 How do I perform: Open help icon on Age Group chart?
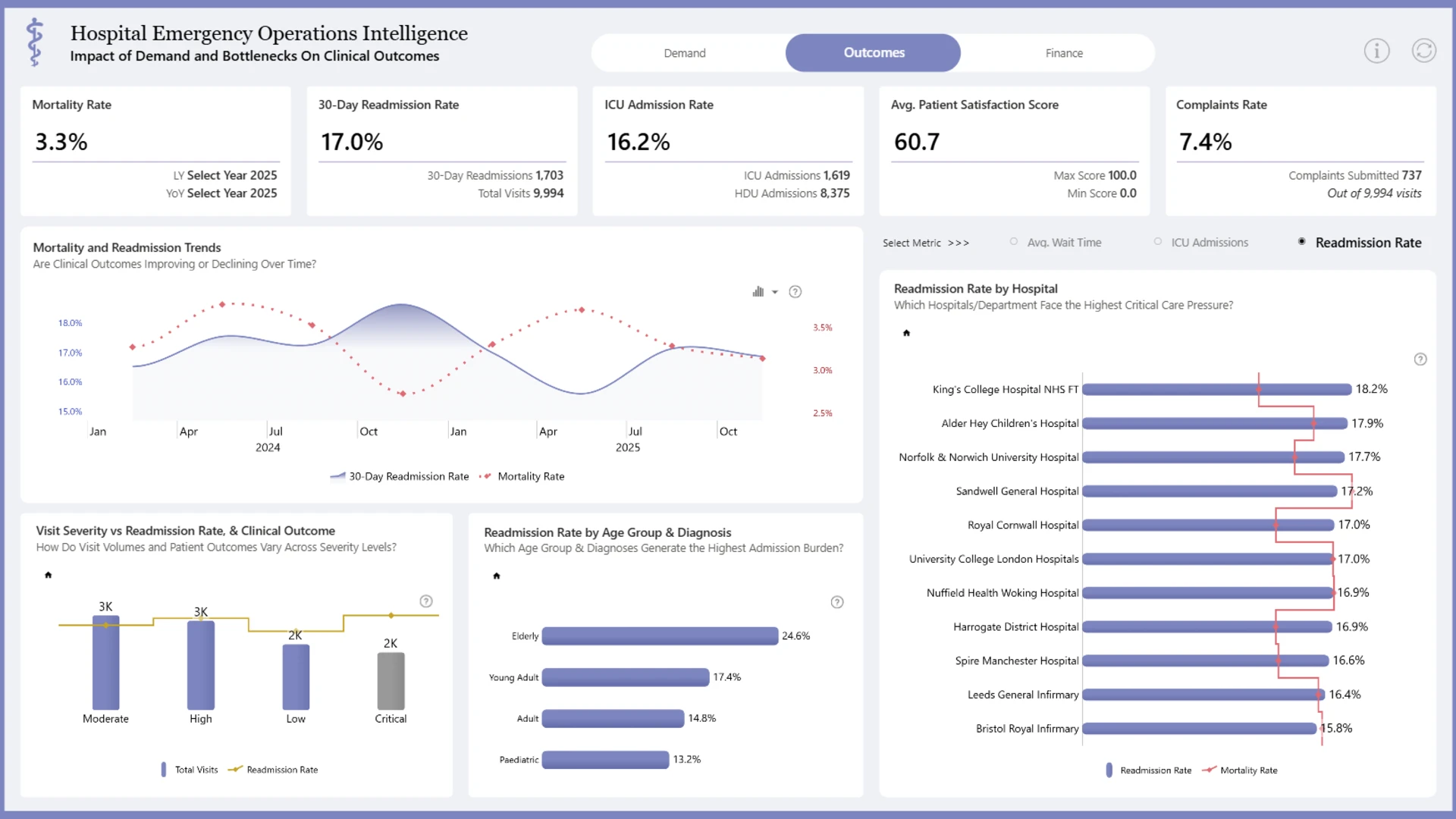(837, 602)
